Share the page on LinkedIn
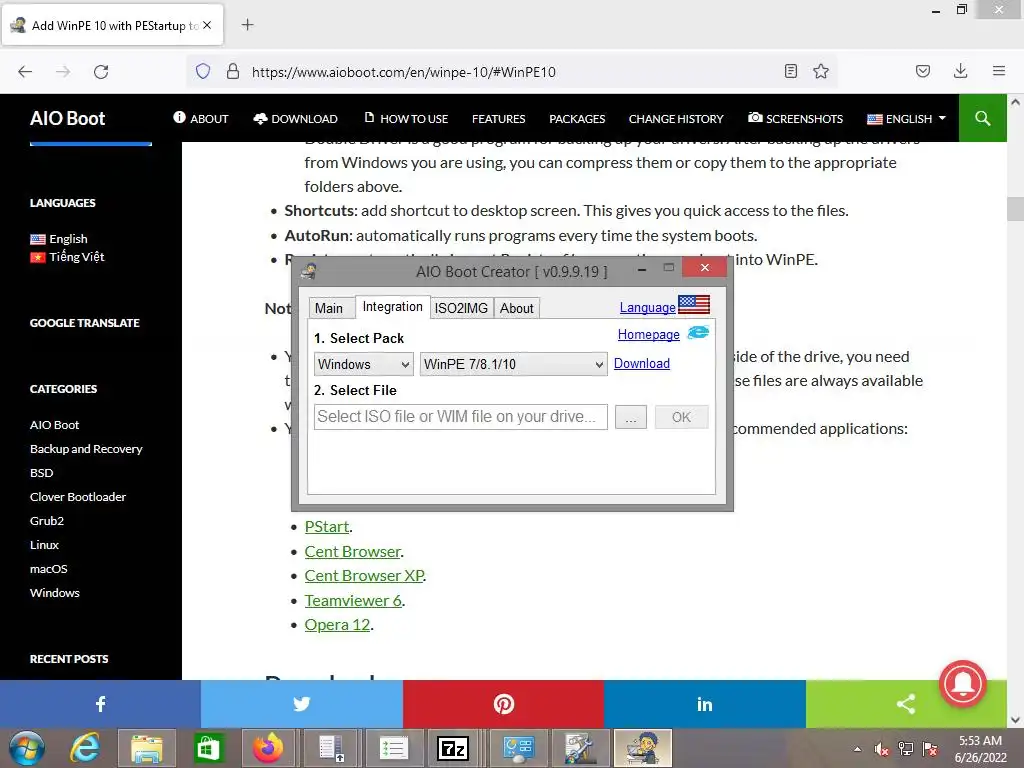 pos(705,703)
